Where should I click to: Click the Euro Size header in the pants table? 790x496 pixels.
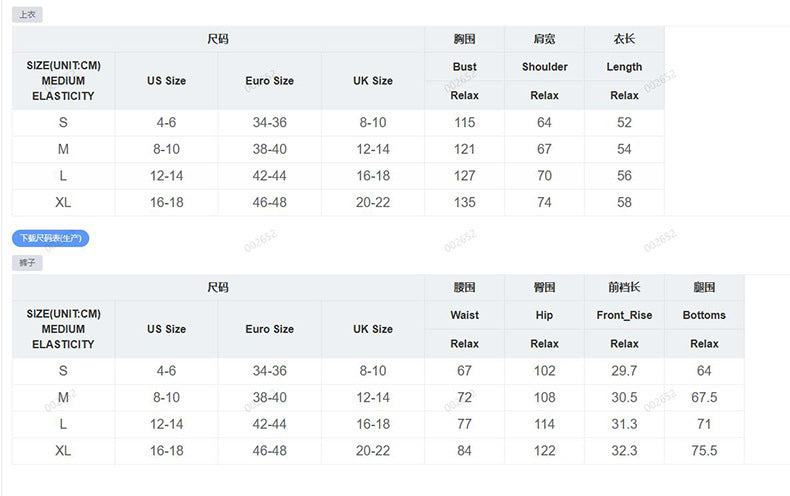pos(269,329)
